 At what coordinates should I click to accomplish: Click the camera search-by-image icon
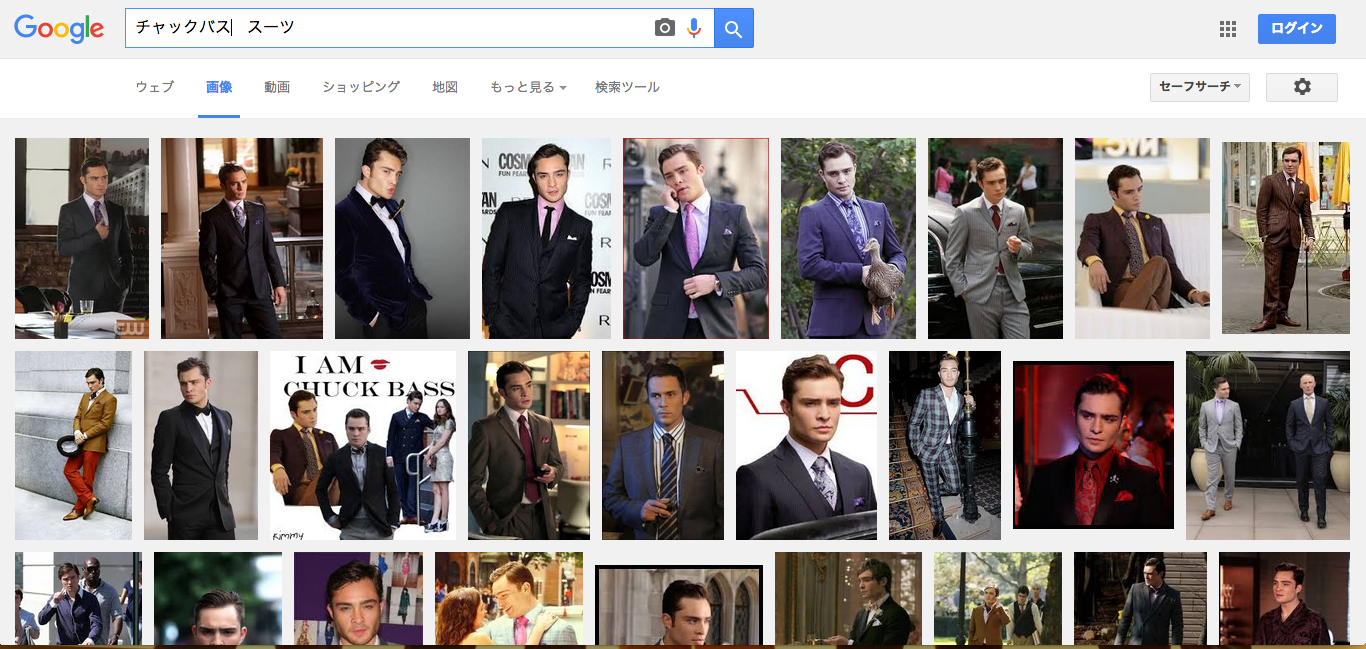click(665, 28)
